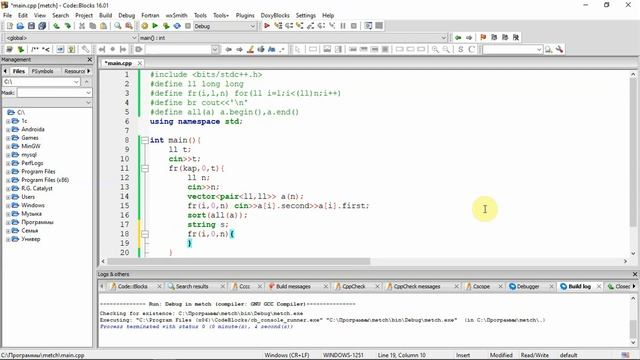Click the wrench settings icon
Screen dimensions: 640x360
(x=559, y=49)
